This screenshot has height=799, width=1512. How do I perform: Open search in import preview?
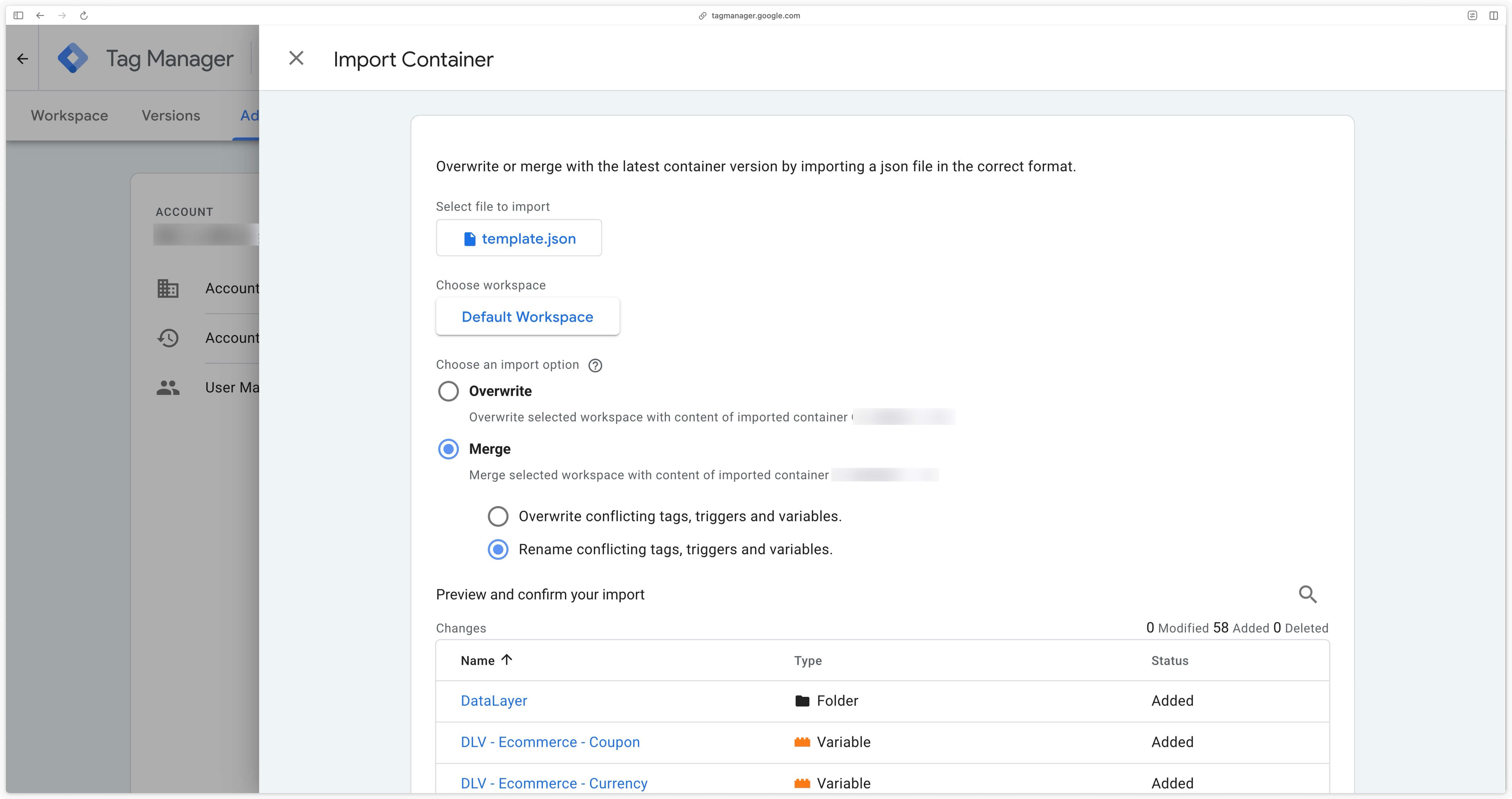pos(1308,594)
